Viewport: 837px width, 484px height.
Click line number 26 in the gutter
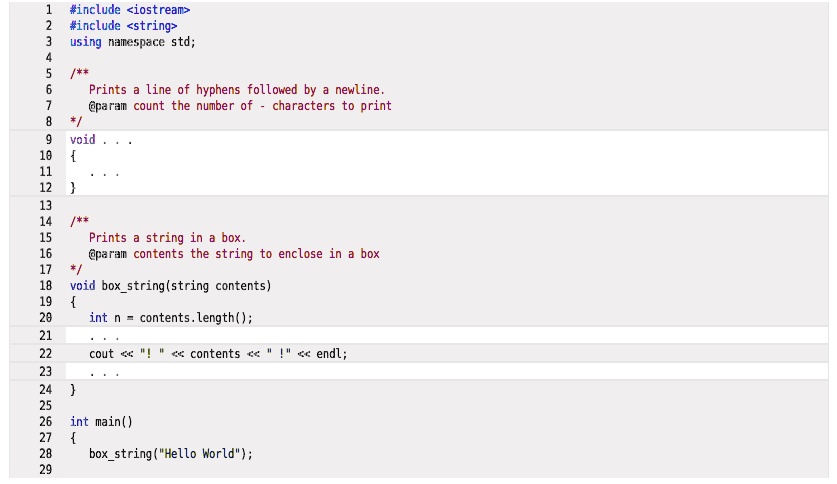pos(45,422)
